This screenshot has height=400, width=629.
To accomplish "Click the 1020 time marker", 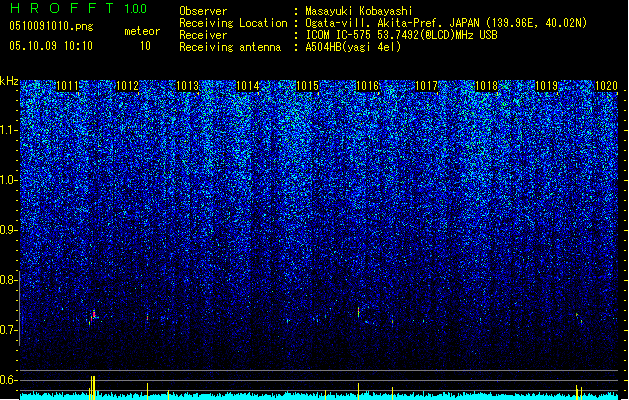I will (x=606, y=86).
